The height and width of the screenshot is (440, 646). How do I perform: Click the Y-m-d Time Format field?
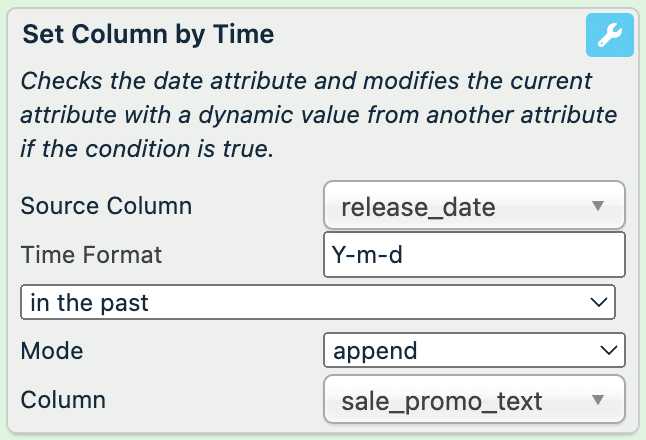click(x=474, y=255)
